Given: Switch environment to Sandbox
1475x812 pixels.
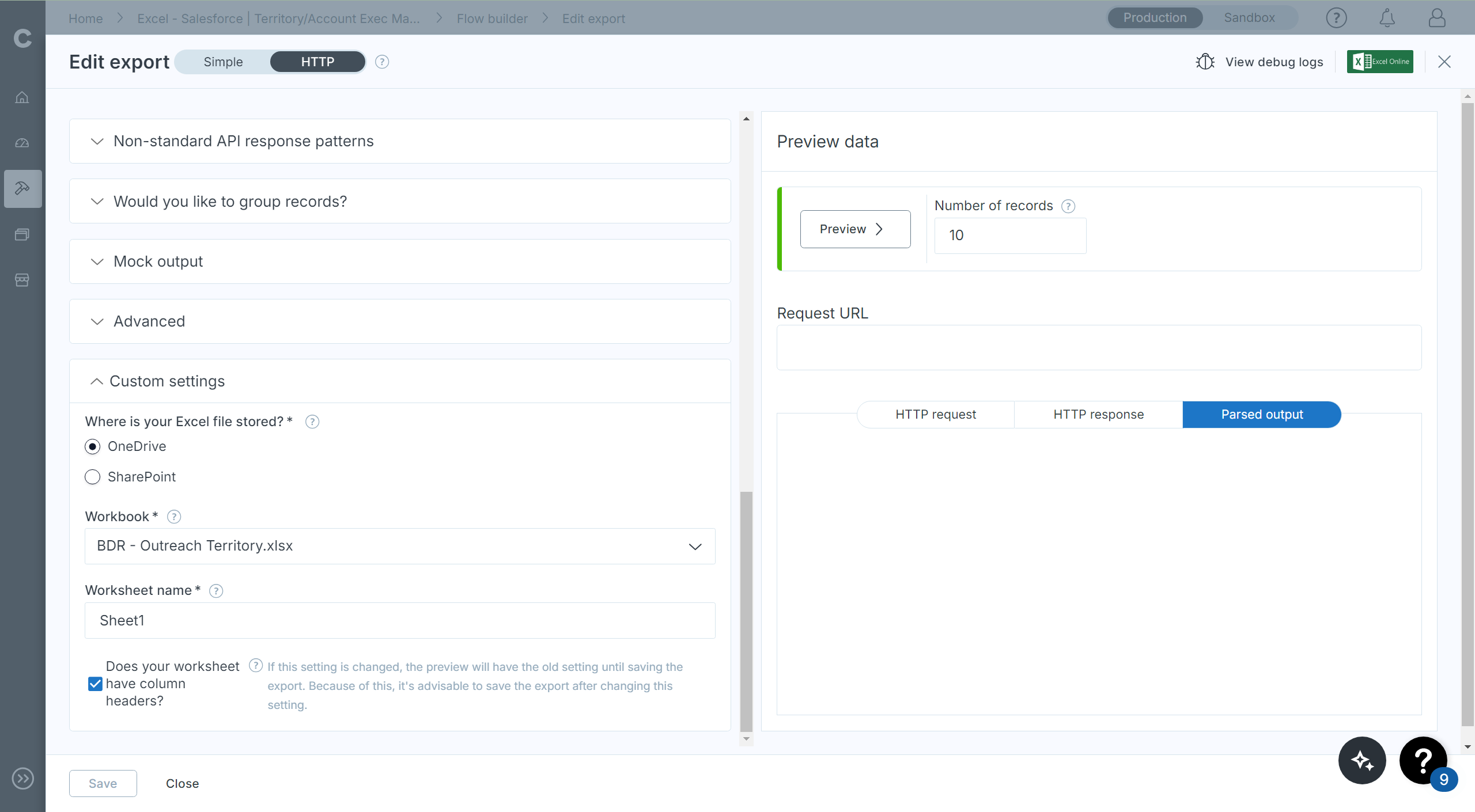Looking at the screenshot, I should click(x=1249, y=18).
